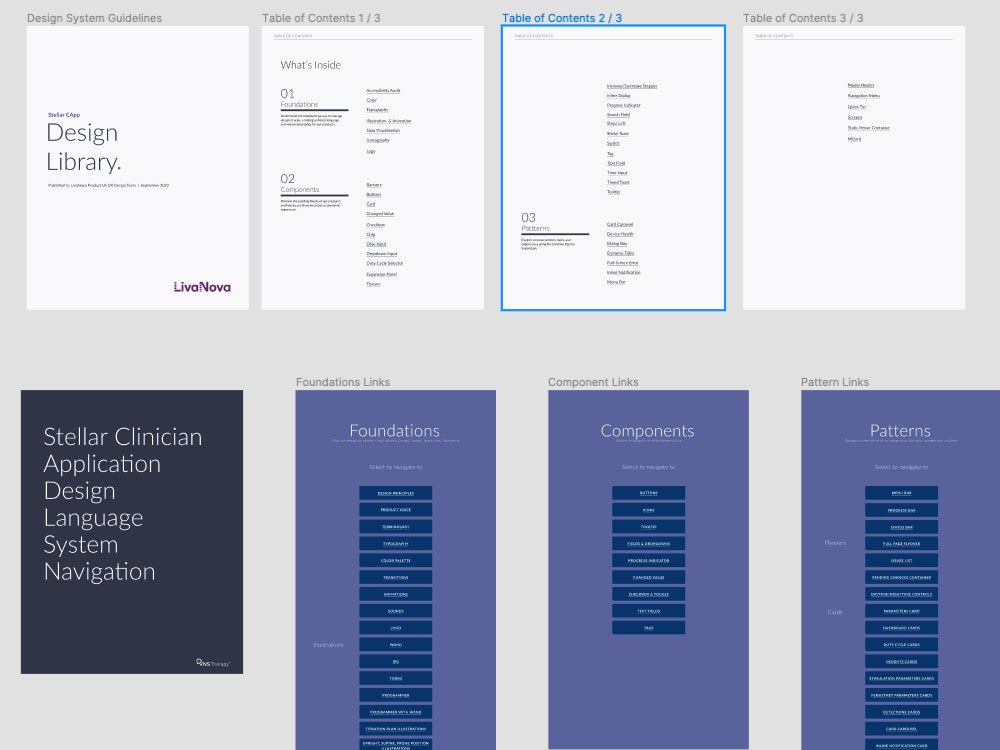
Task: Open the Data Visualization contents link
Action: point(383,130)
